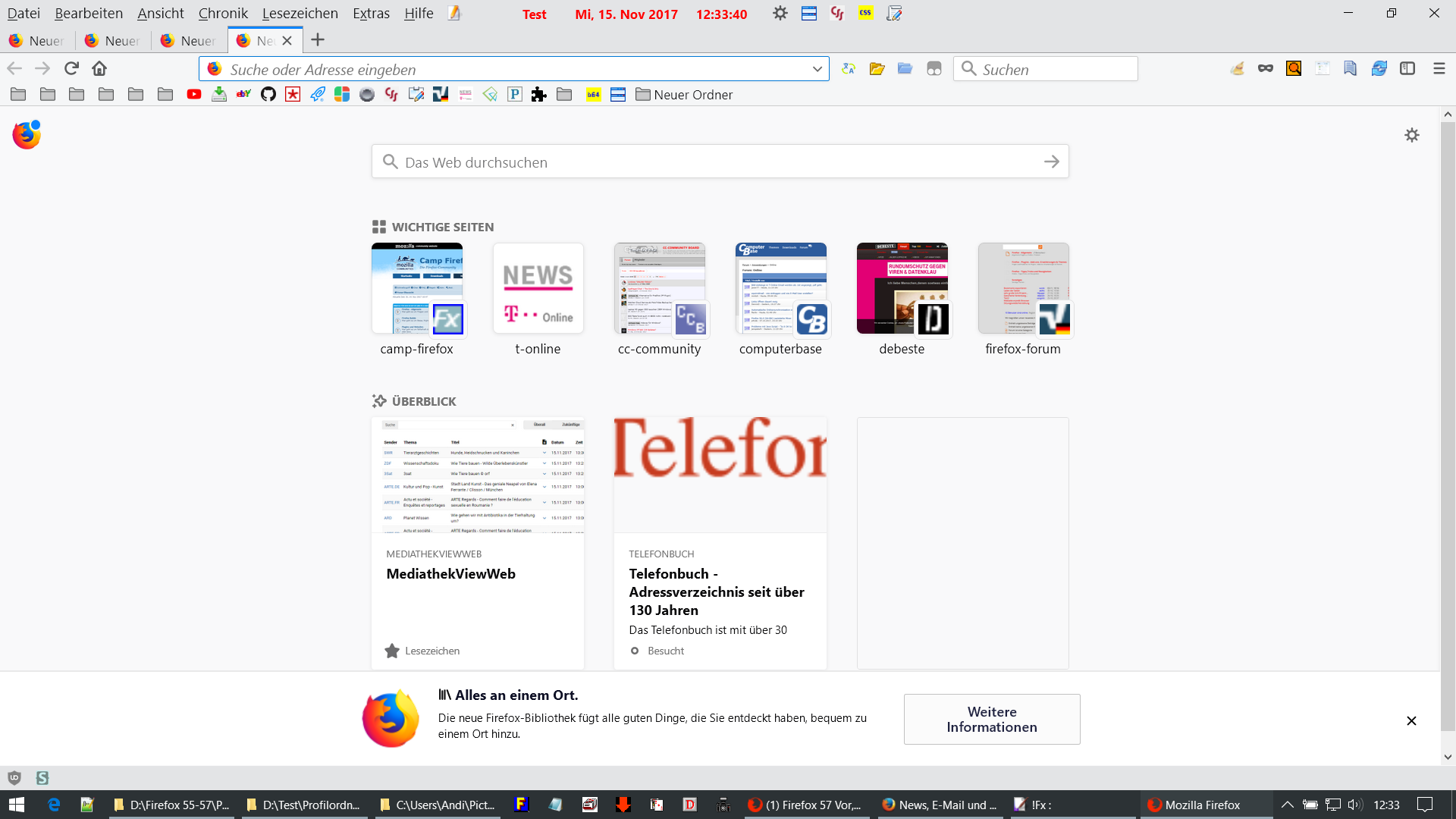1456x819 pixels.
Task: Click the eBay bookmark icon
Action: click(x=243, y=94)
